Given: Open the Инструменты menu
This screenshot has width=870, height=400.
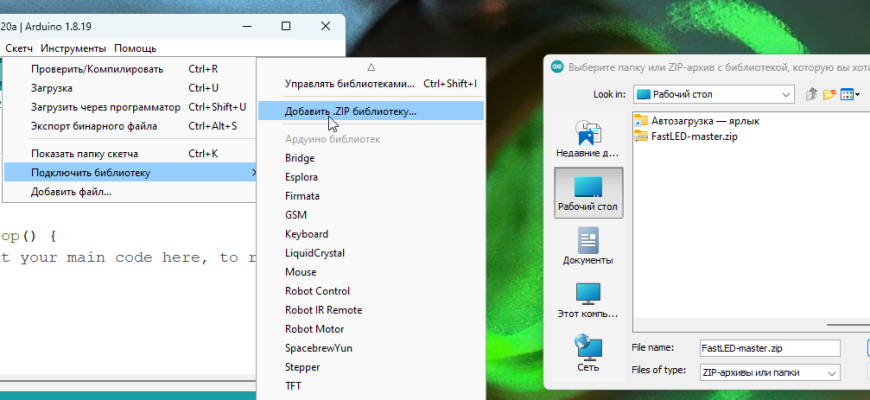Looking at the screenshot, I should (74, 48).
